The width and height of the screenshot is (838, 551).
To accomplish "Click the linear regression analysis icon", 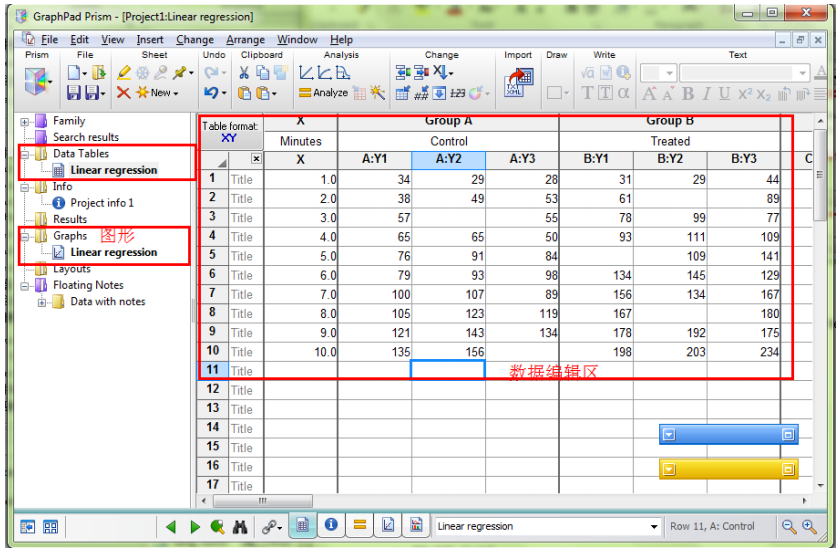I will 306,73.
